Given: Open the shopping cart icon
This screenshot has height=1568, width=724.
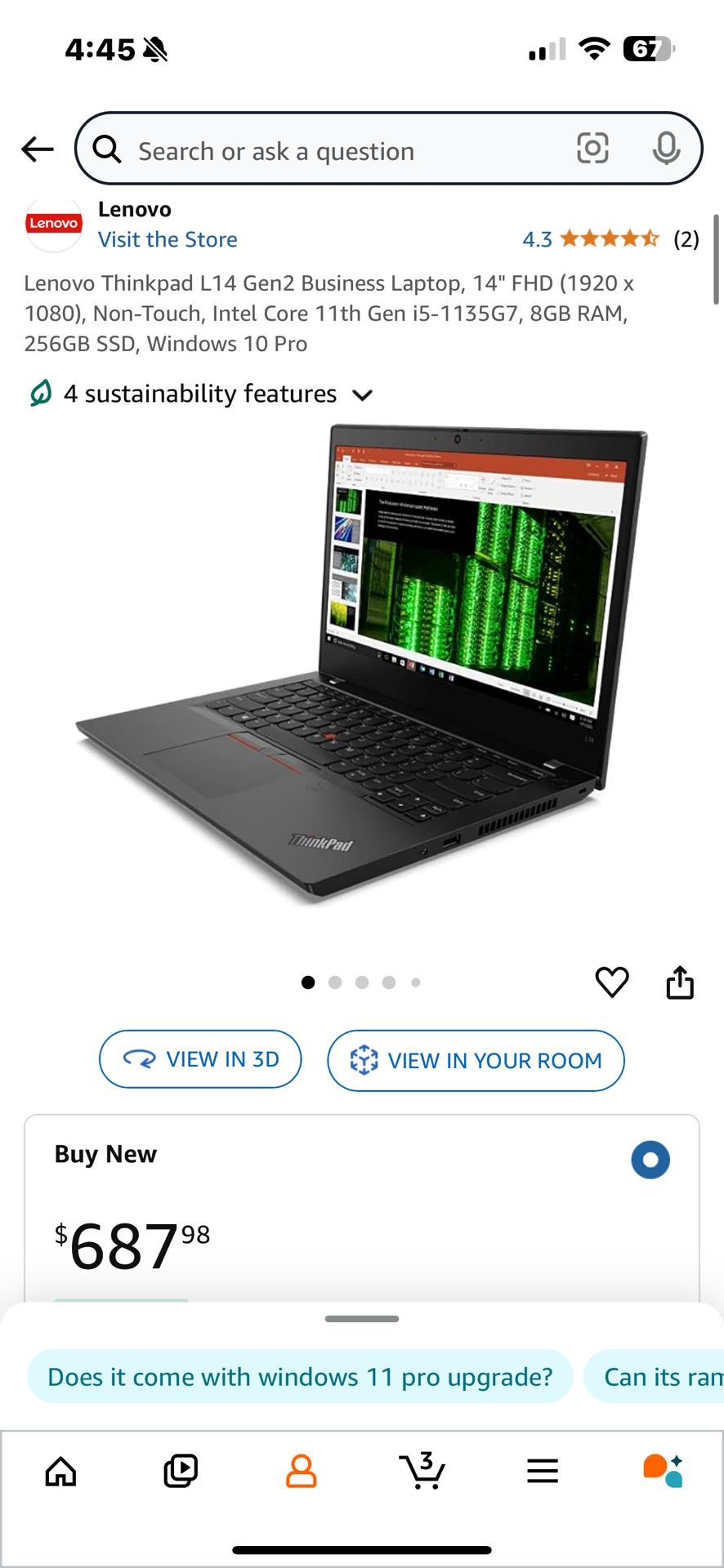Looking at the screenshot, I should click(x=422, y=1471).
